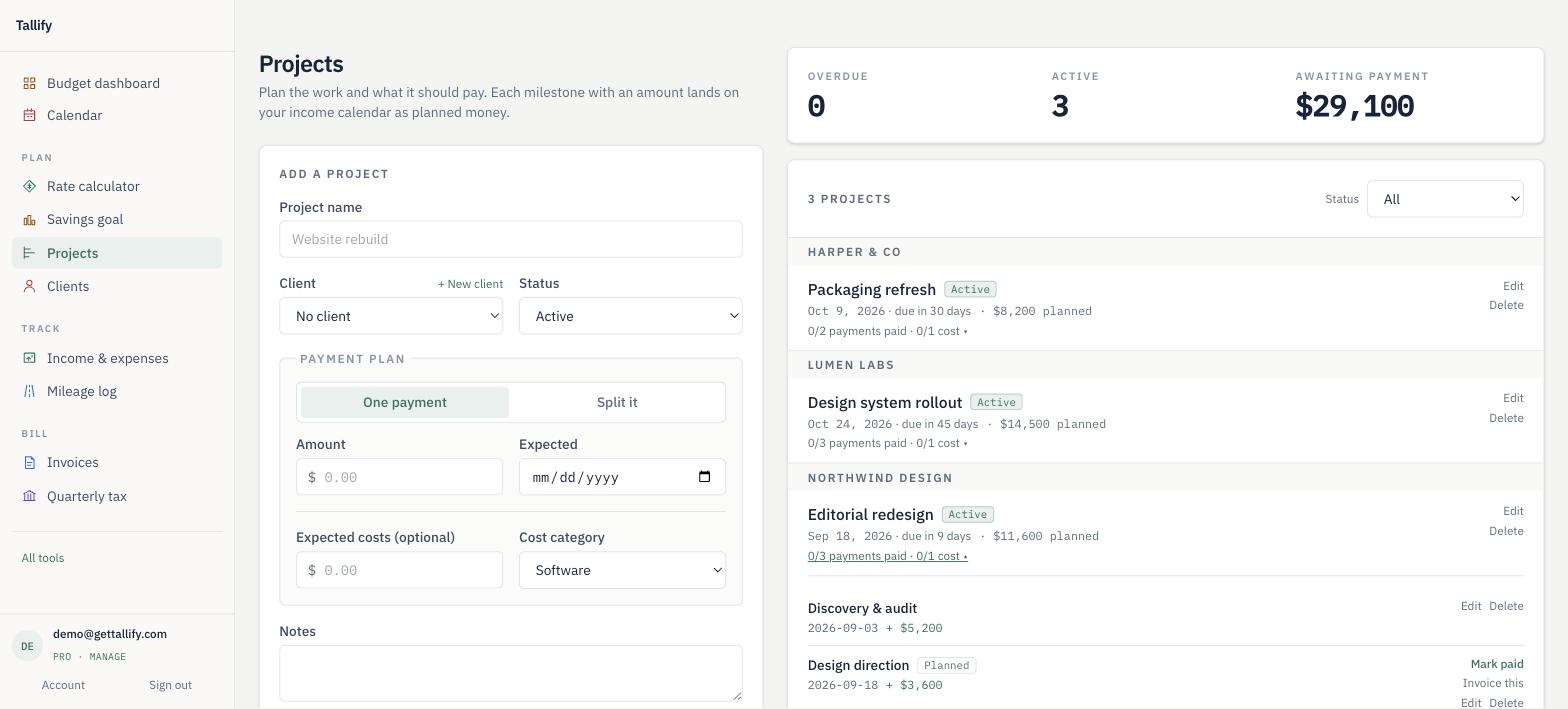Click the Expected date field
The width and height of the screenshot is (1568, 709).
(622, 477)
